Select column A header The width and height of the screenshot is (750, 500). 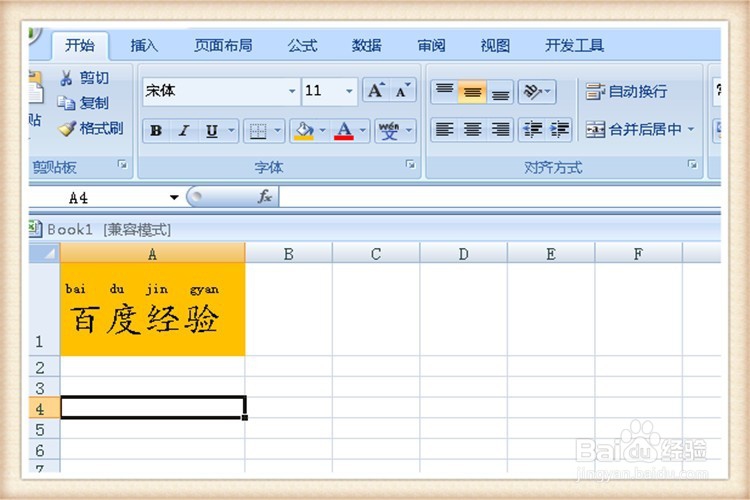click(x=153, y=254)
